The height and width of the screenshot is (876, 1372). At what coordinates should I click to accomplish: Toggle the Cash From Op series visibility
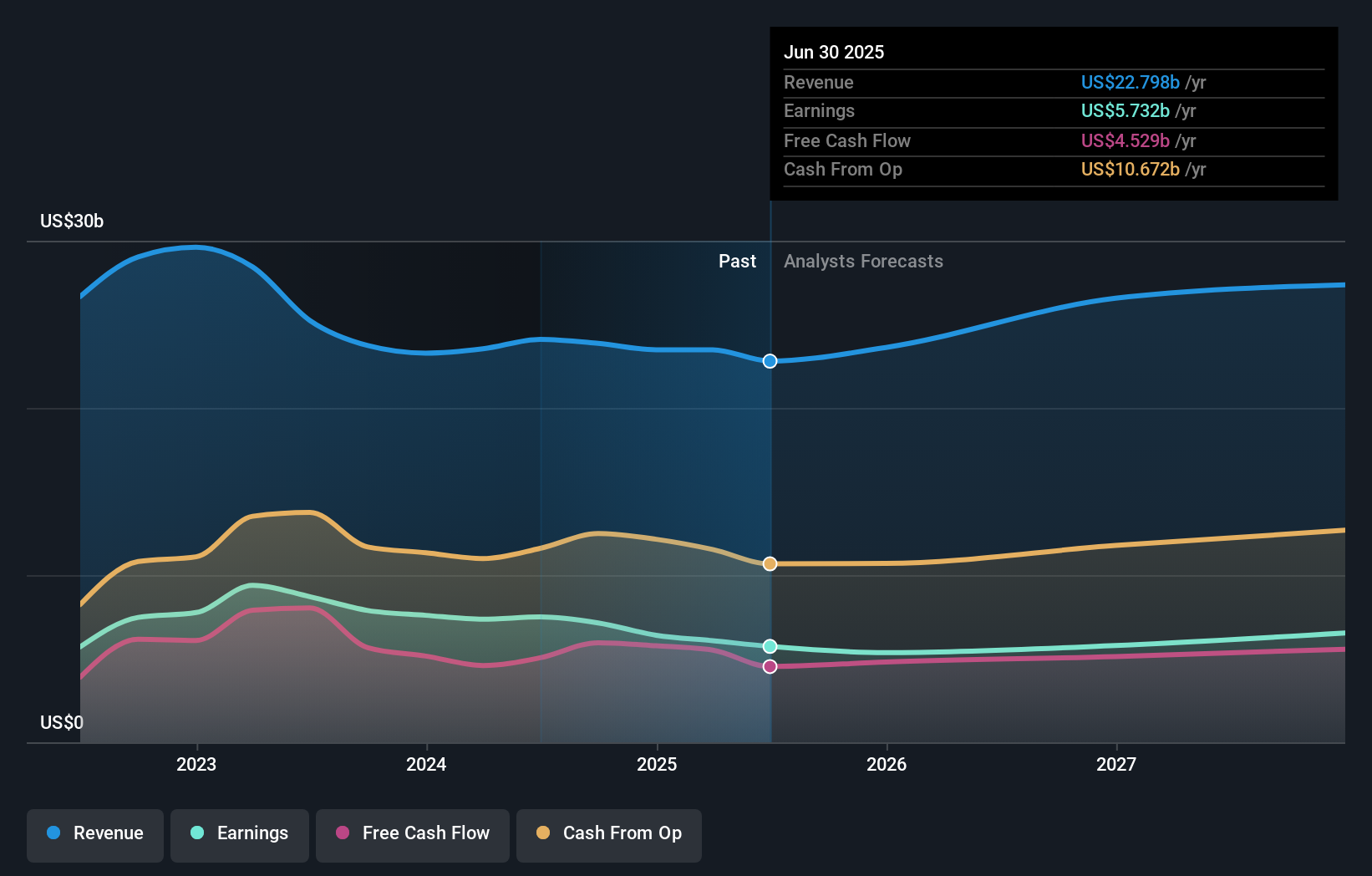[x=608, y=833]
